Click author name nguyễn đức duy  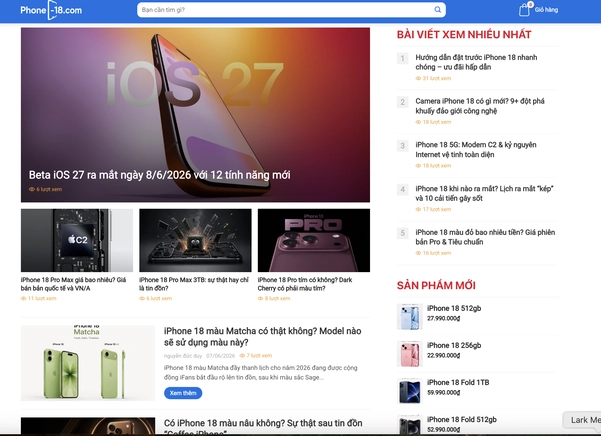(x=183, y=356)
